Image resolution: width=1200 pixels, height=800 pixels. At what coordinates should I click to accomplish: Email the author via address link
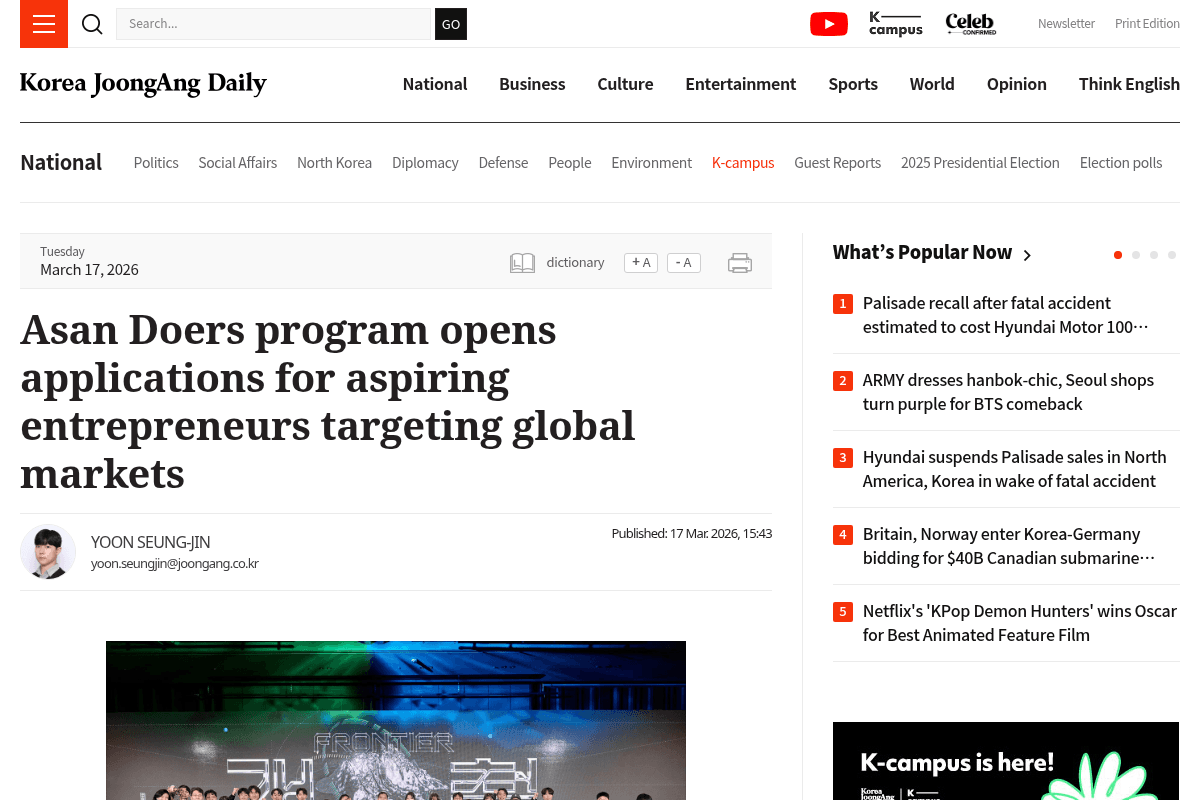(175, 563)
